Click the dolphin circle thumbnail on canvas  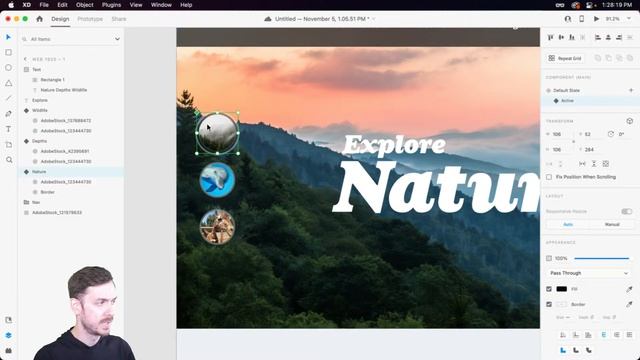[x=217, y=180]
